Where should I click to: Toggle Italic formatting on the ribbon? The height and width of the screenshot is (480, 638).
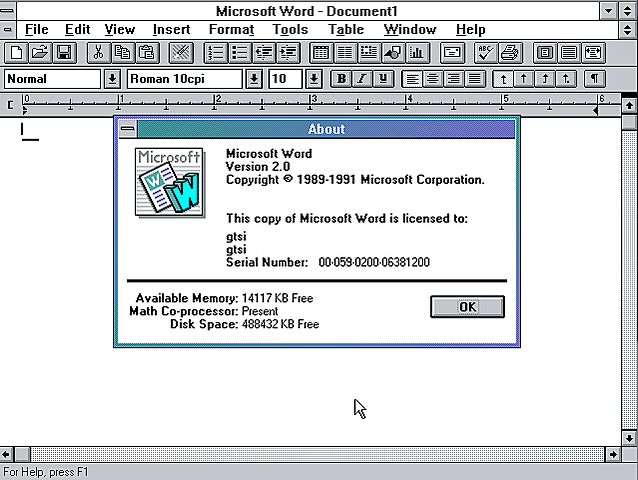pyautogui.click(x=362, y=79)
